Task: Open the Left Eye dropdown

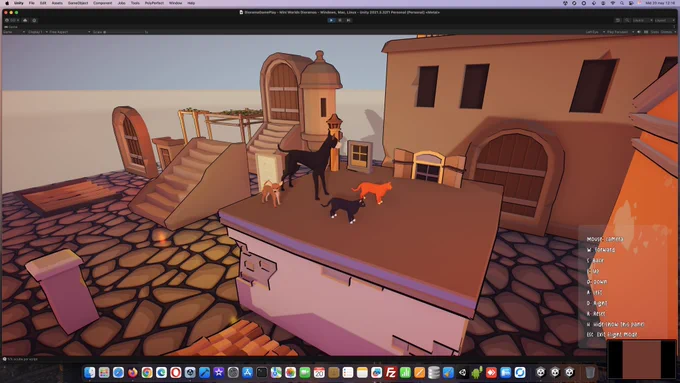Action: tap(595, 32)
